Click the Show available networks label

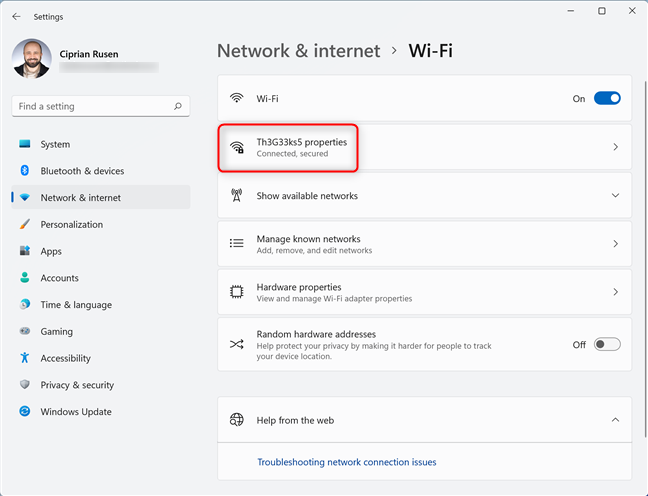307,196
